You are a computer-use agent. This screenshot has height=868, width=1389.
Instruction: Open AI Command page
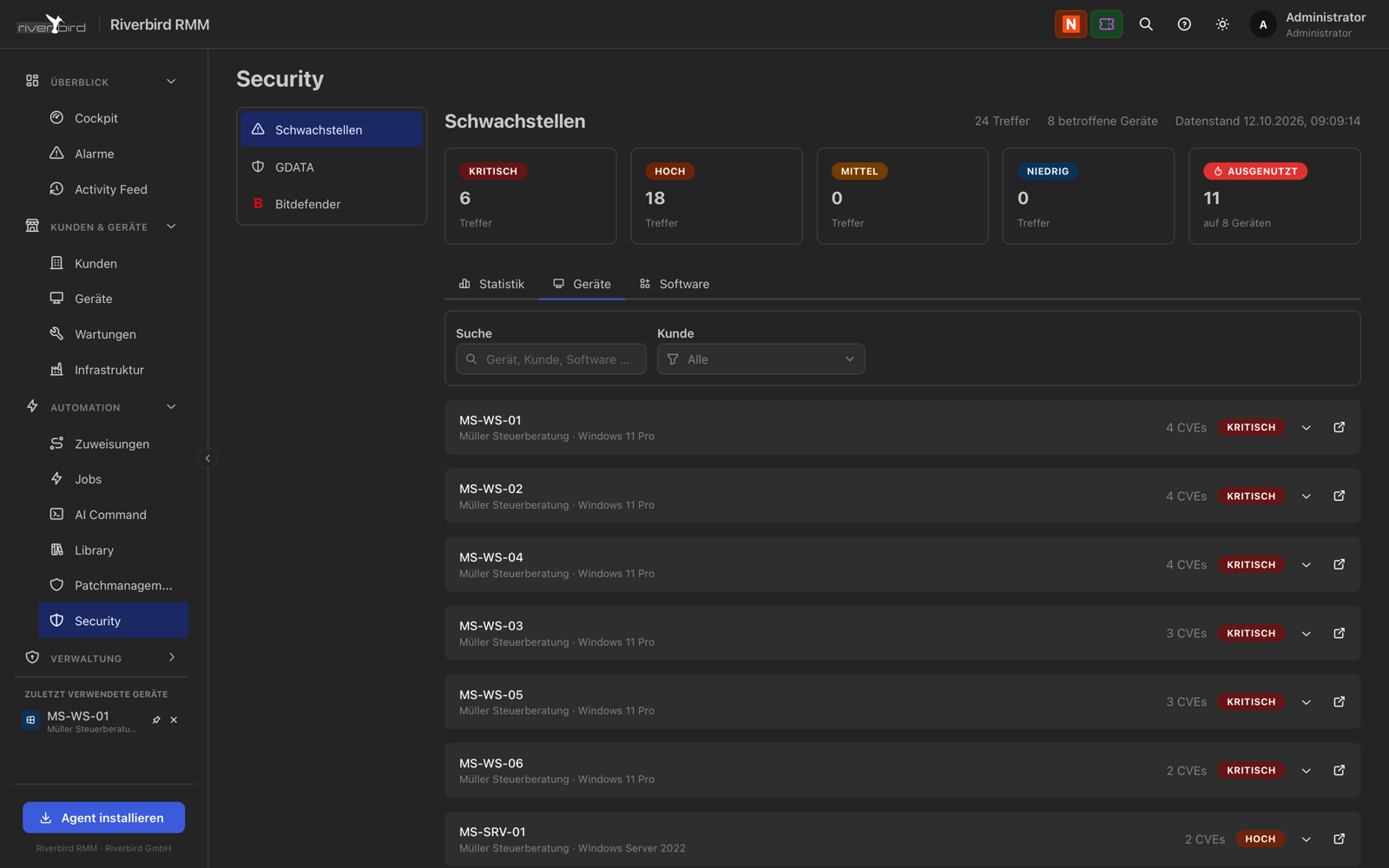coord(114,515)
